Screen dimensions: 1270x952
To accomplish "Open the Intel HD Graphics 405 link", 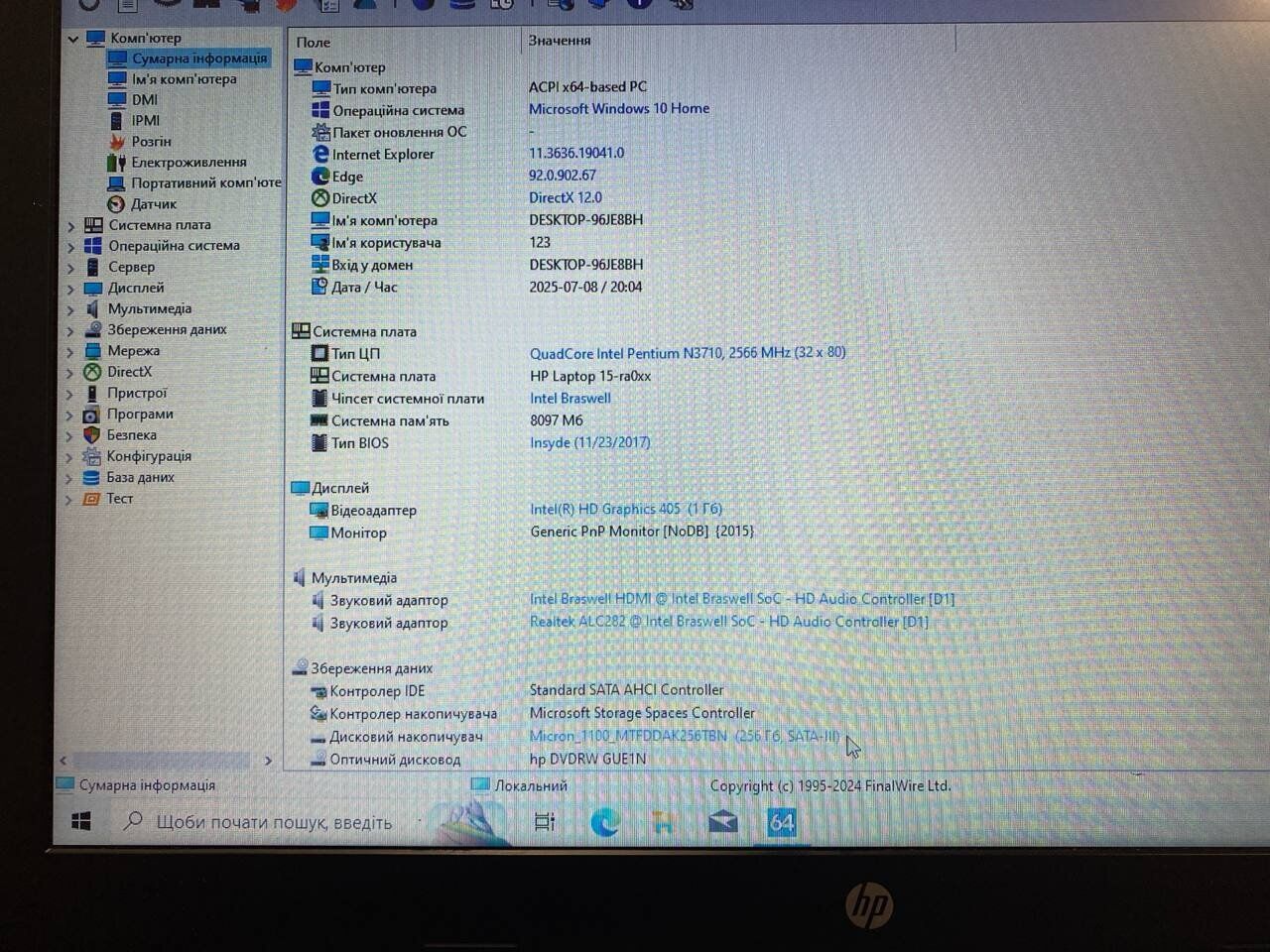I will pos(625,509).
